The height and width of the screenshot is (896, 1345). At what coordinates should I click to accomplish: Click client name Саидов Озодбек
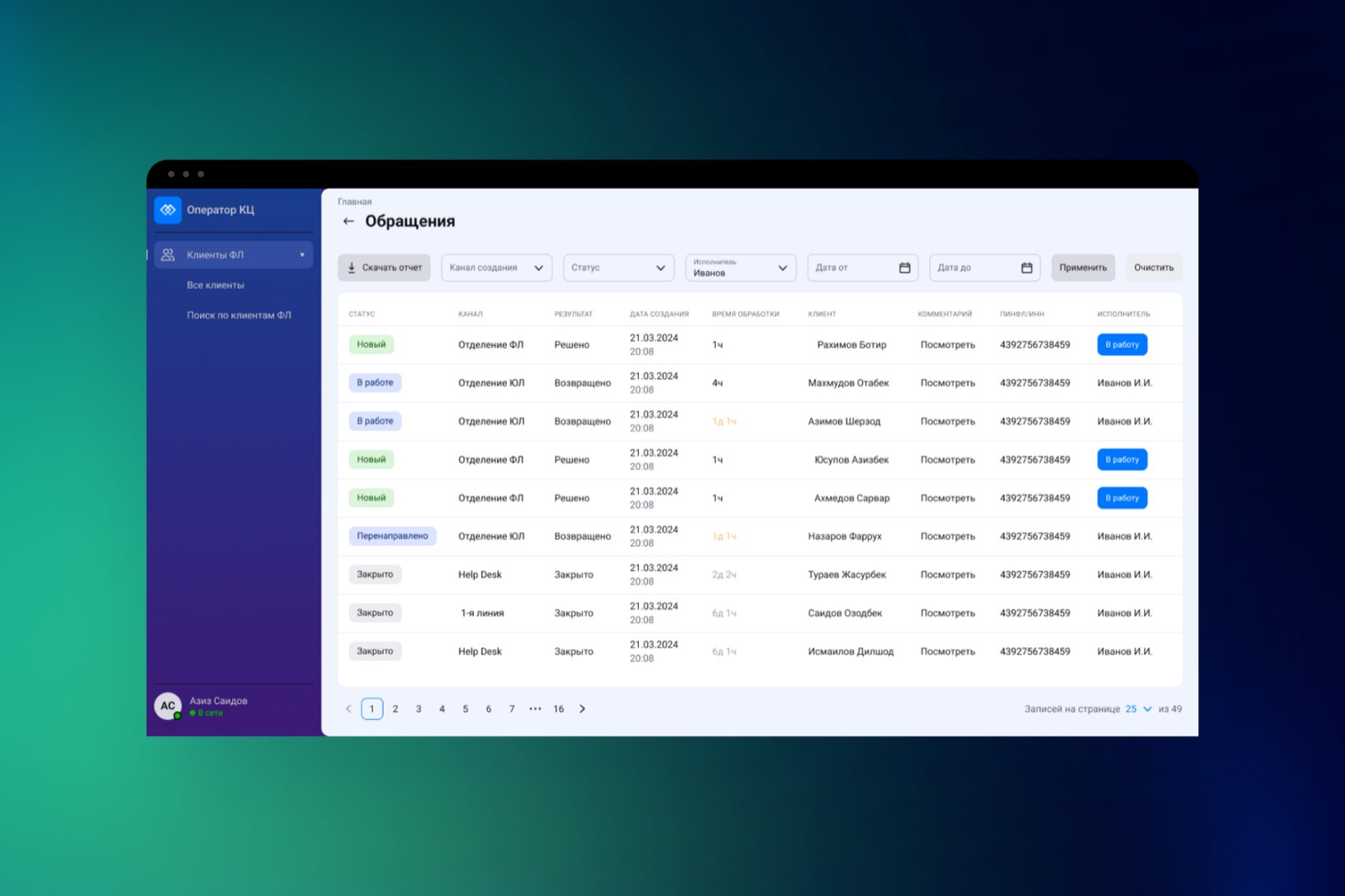tap(846, 614)
